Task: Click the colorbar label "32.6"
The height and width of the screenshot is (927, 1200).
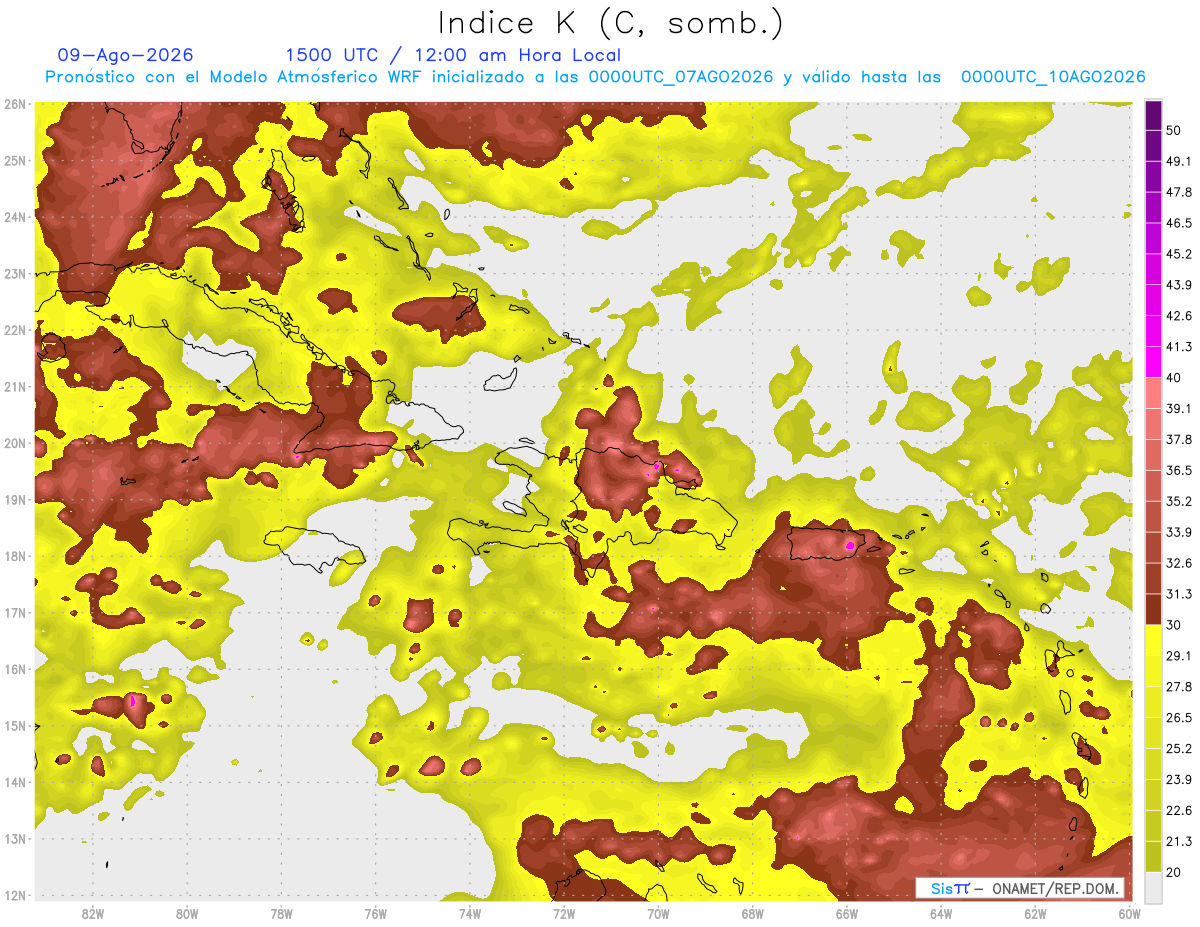Action: [x=1178, y=563]
